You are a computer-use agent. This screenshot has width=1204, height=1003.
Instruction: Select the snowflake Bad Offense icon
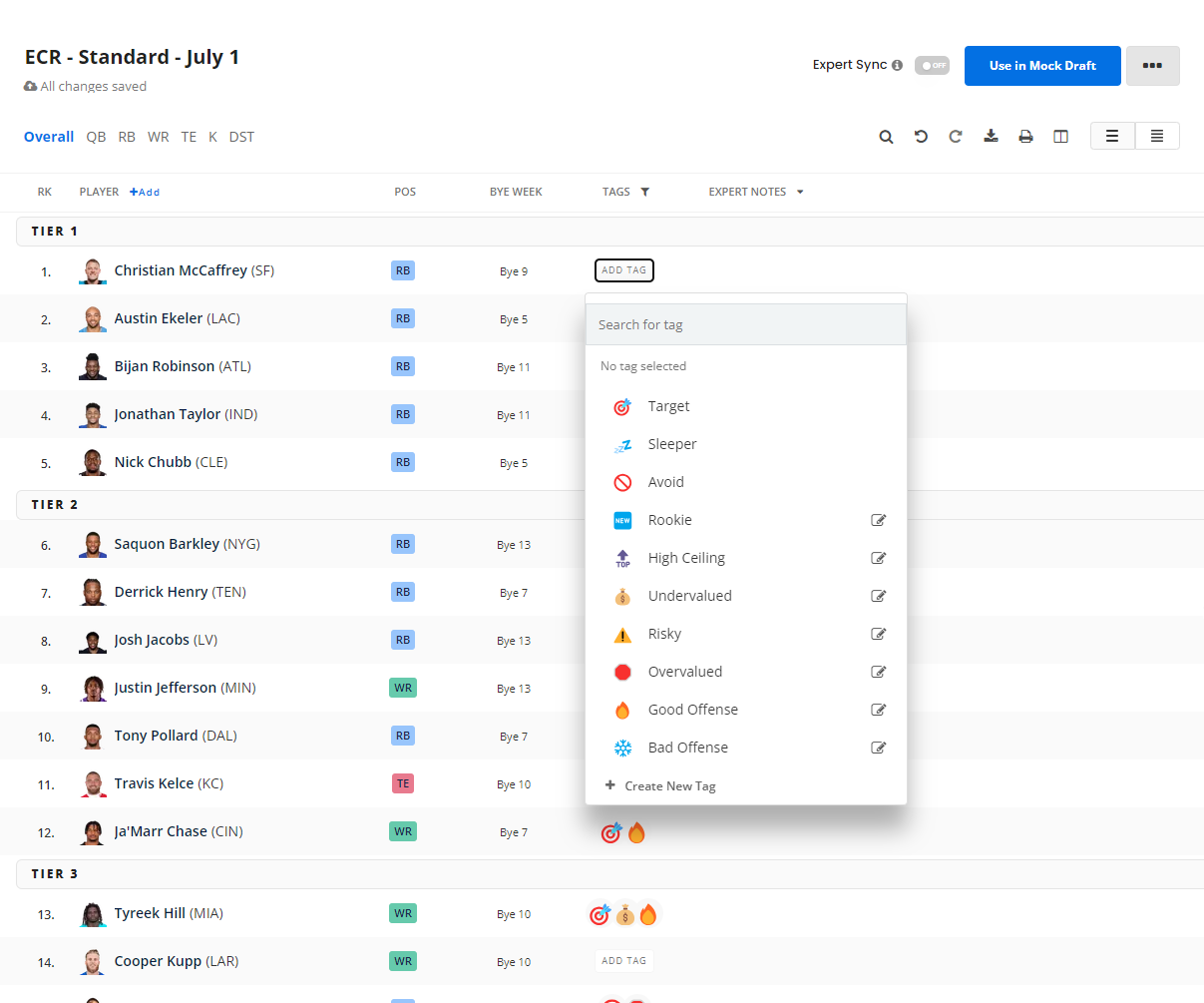coord(622,747)
